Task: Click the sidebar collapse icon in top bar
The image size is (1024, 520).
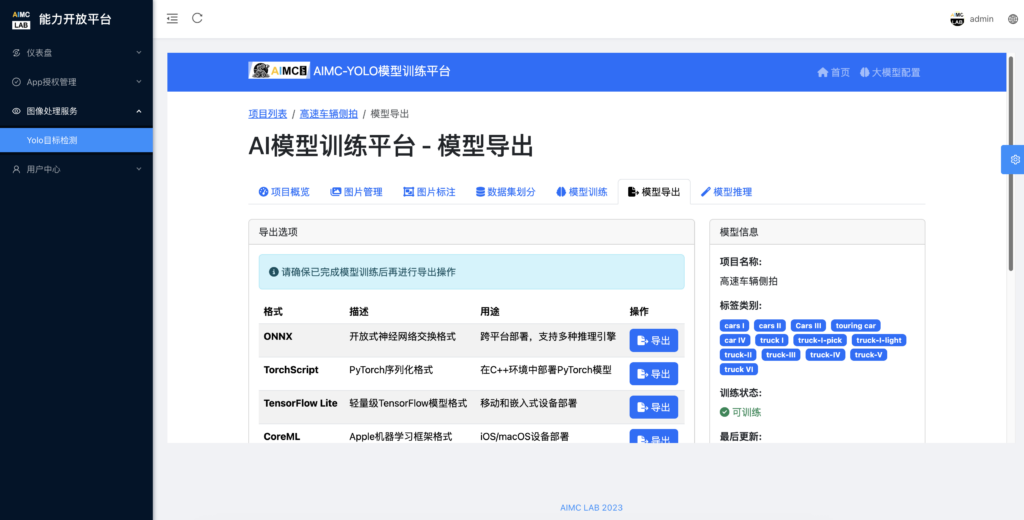Action: pyautogui.click(x=172, y=18)
